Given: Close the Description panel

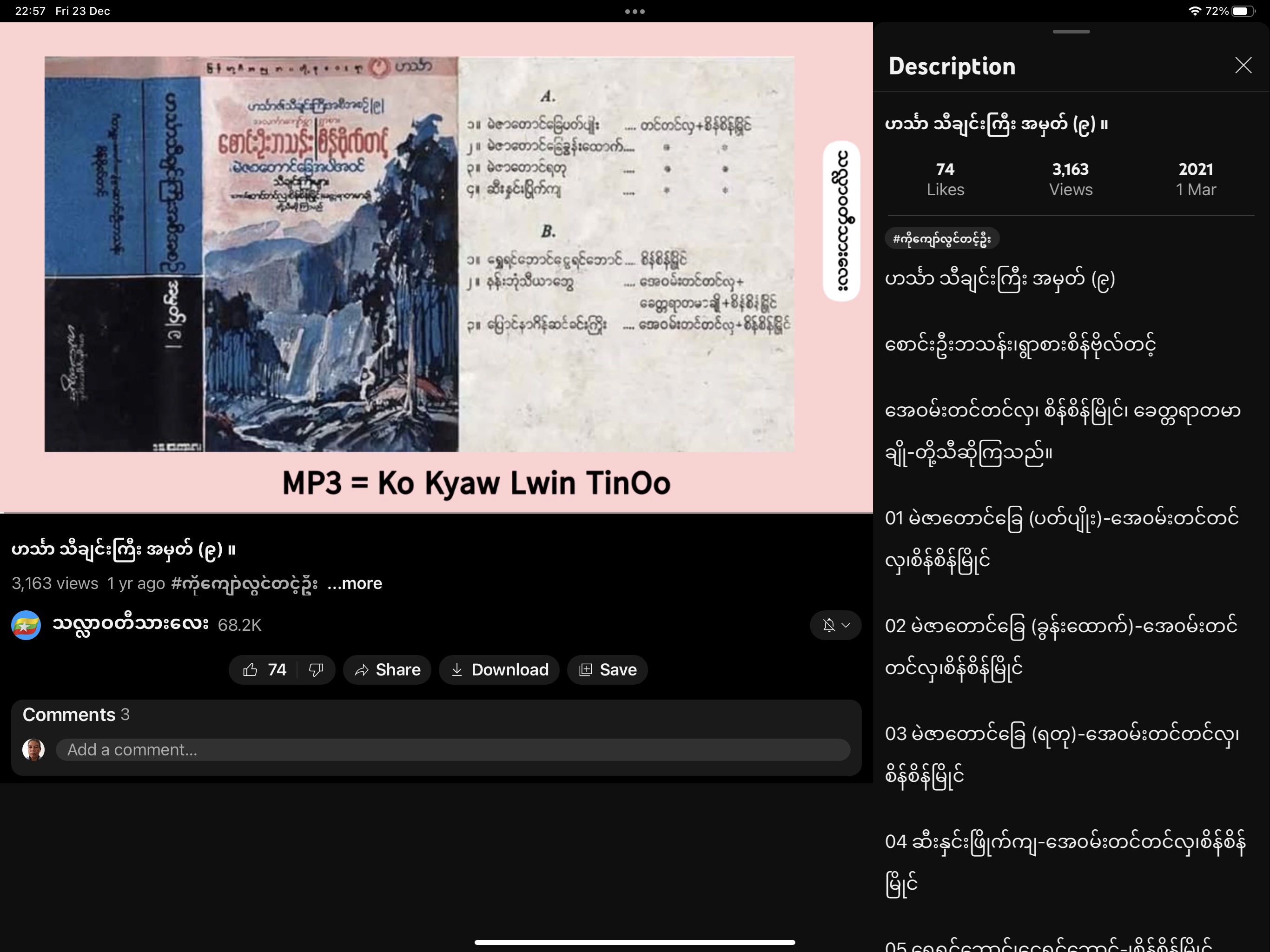Looking at the screenshot, I should click(1243, 66).
